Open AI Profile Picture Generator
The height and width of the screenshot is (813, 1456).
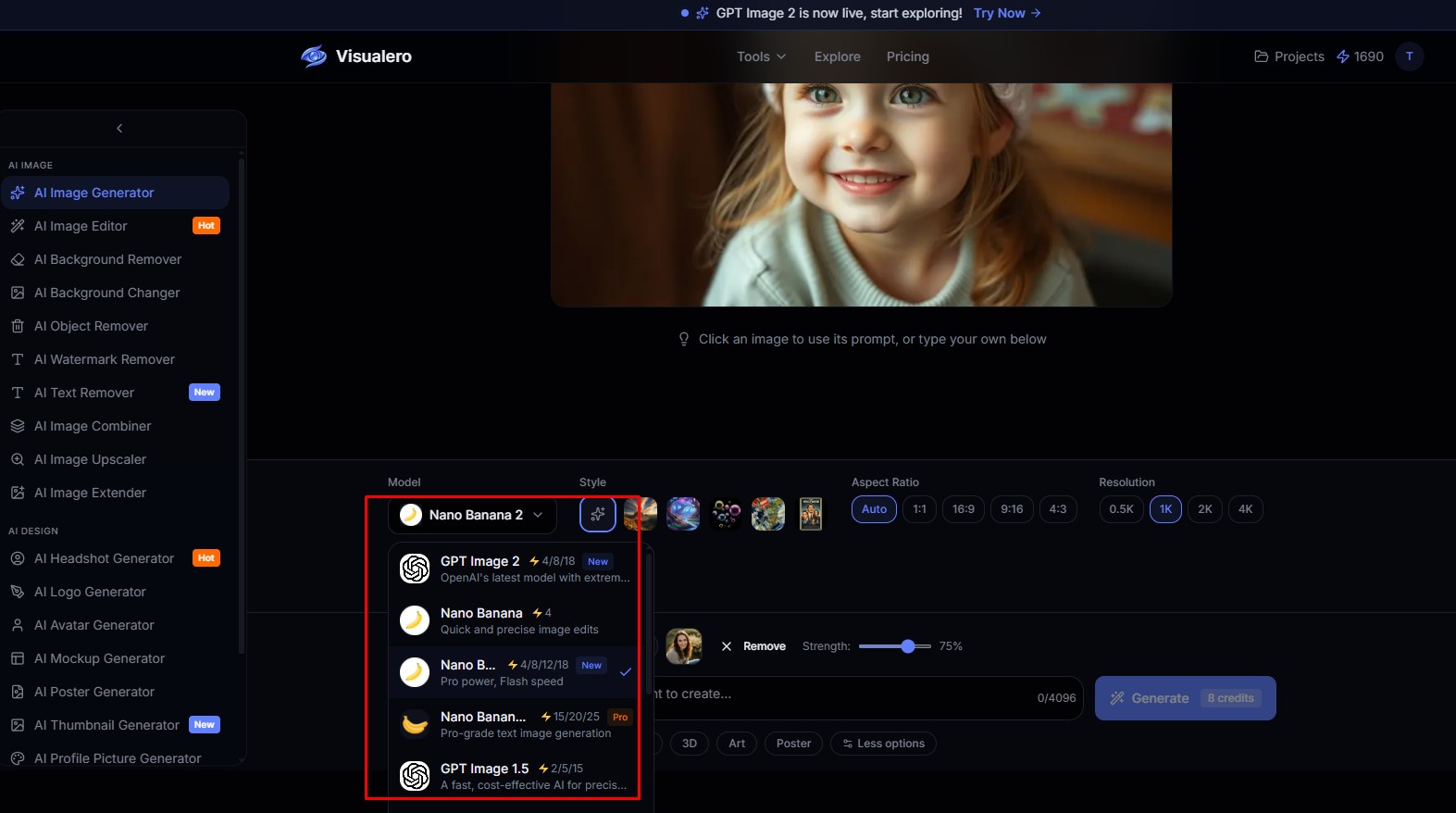(115, 757)
